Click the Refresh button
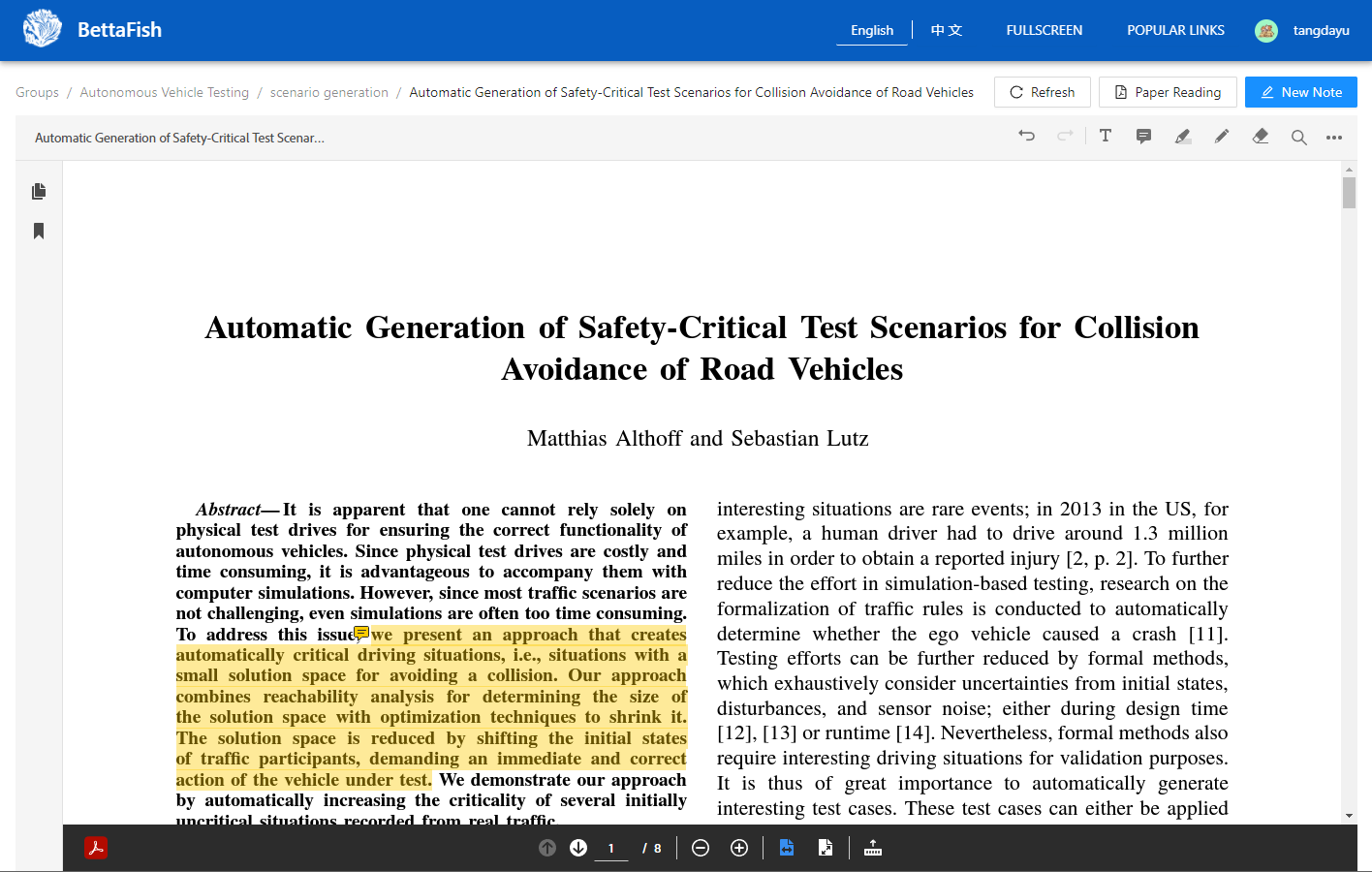1372x872 pixels. pyautogui.click(x=1043, y=92)
